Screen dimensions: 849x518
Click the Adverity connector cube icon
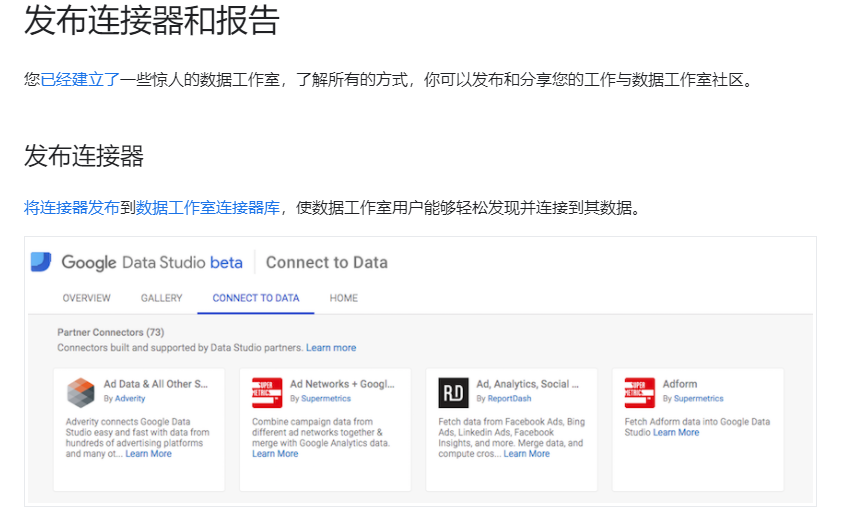(x=81, y=393)
